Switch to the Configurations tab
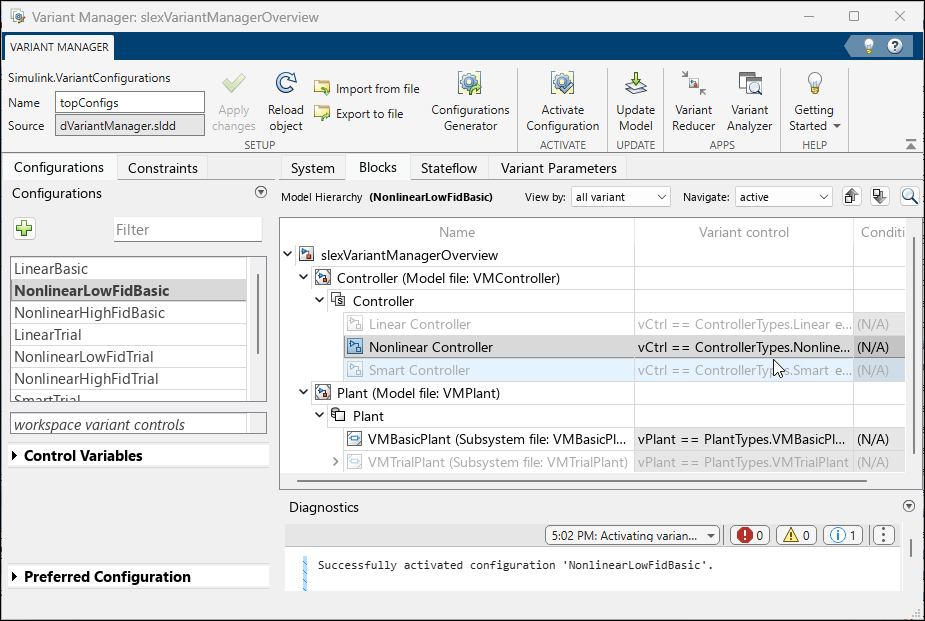The image size is (925, 621). click(x=59, y=167)
